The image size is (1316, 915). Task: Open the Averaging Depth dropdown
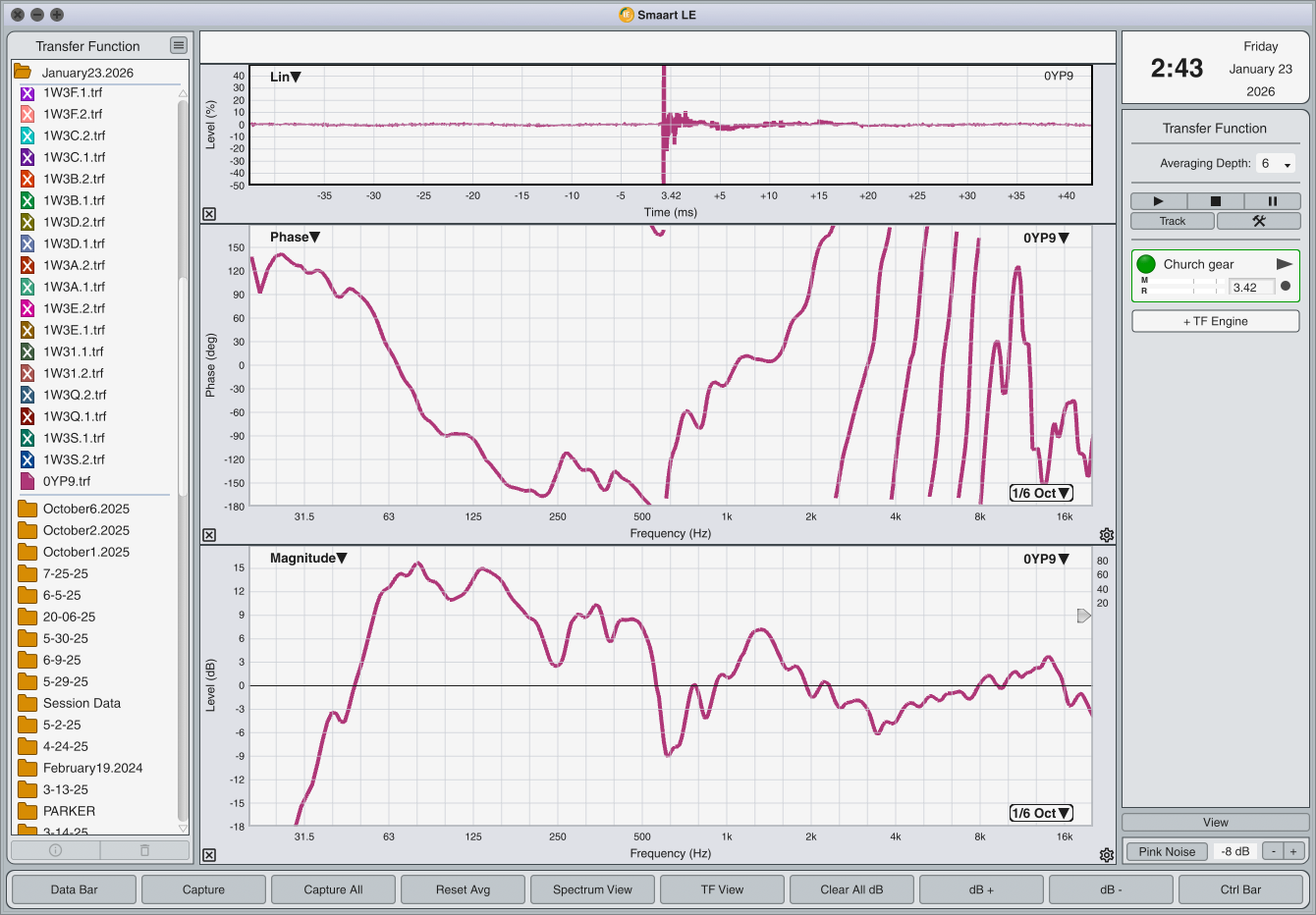point(1276,164)
